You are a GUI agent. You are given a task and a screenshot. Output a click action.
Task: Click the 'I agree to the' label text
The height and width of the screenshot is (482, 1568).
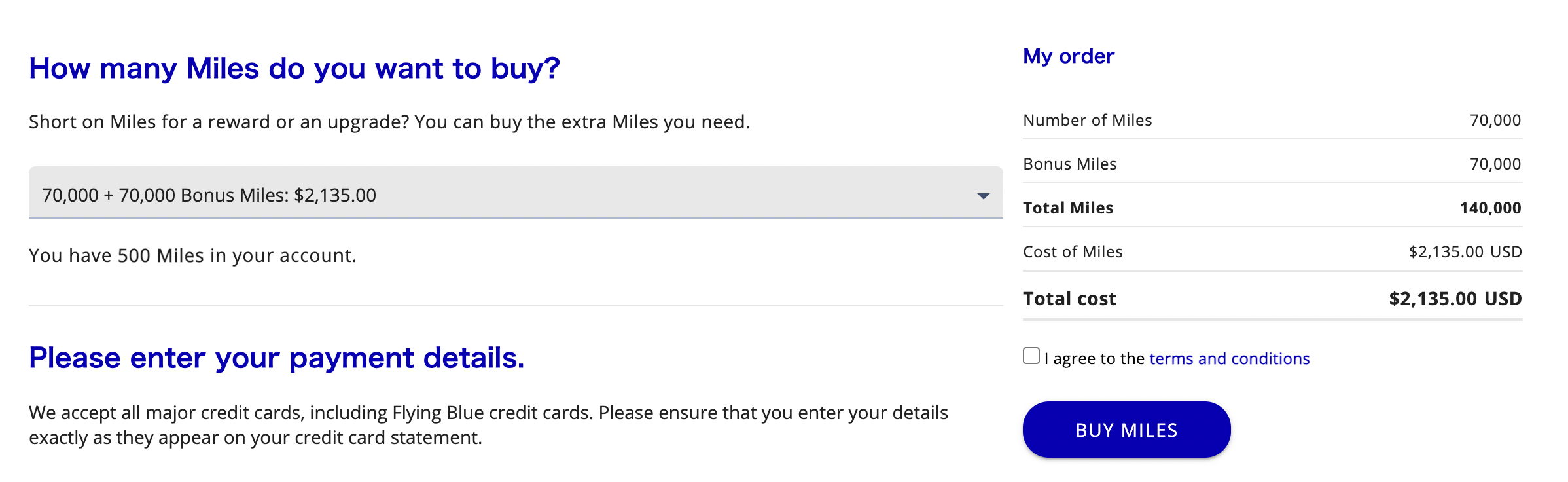coord(1094,359)
